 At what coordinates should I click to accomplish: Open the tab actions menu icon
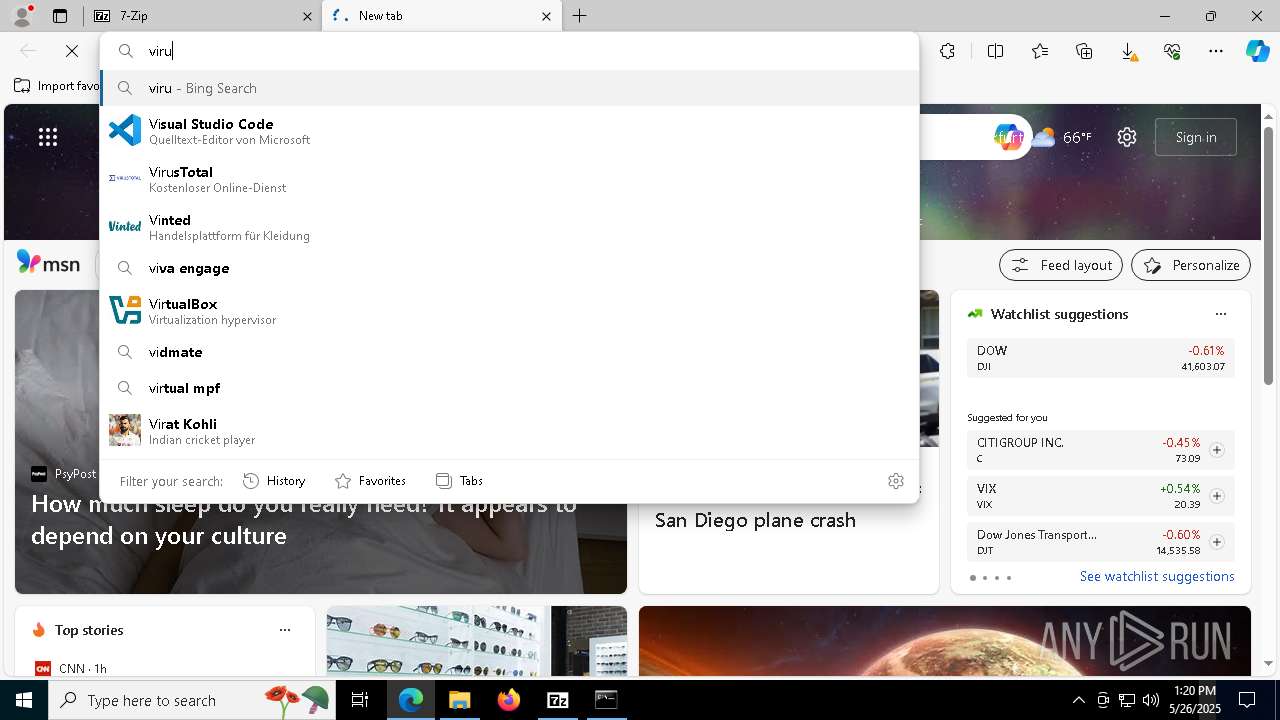(60, 16)
